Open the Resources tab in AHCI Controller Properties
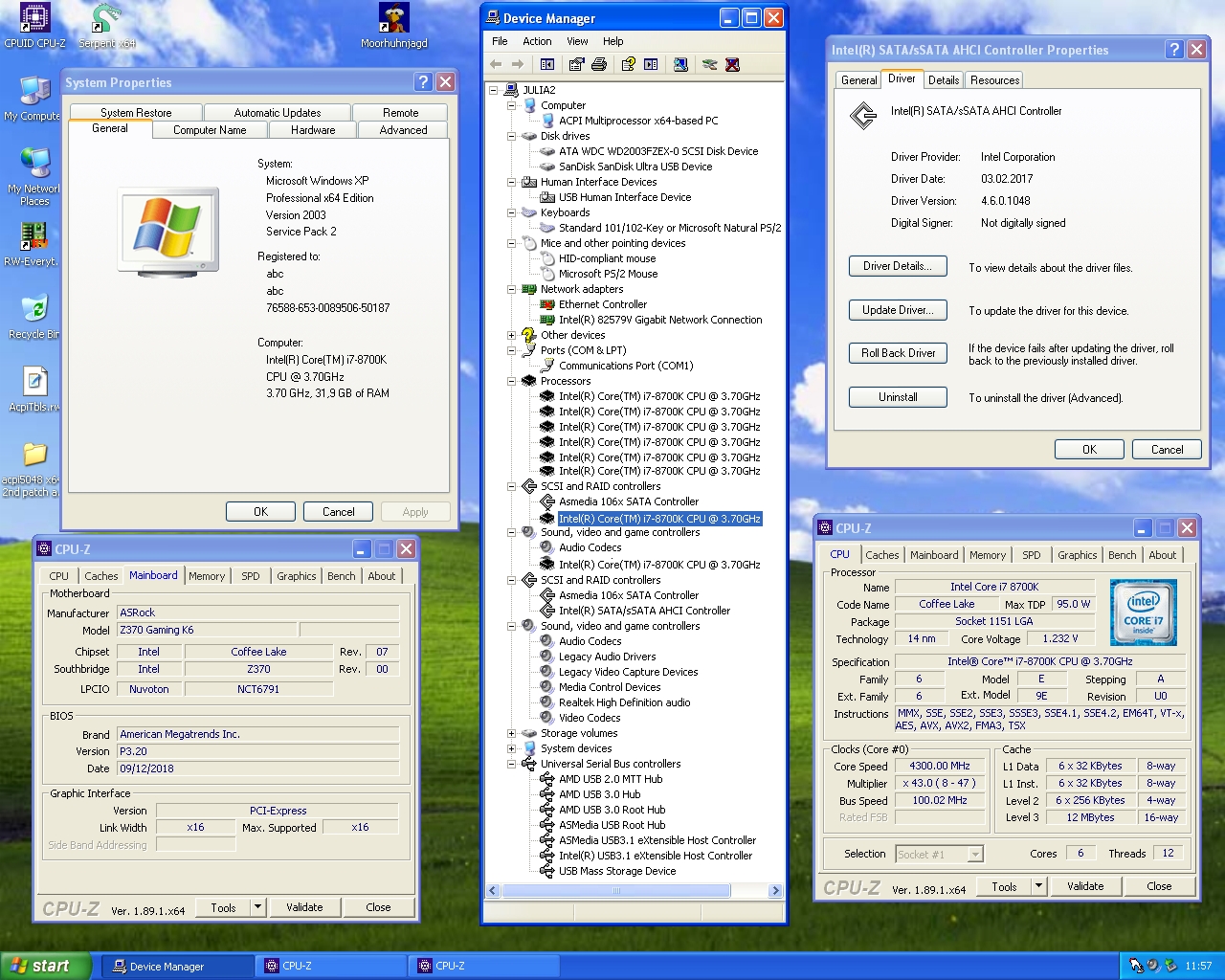Viewport: 1225px width, 980px height. [x=994, y=80]
